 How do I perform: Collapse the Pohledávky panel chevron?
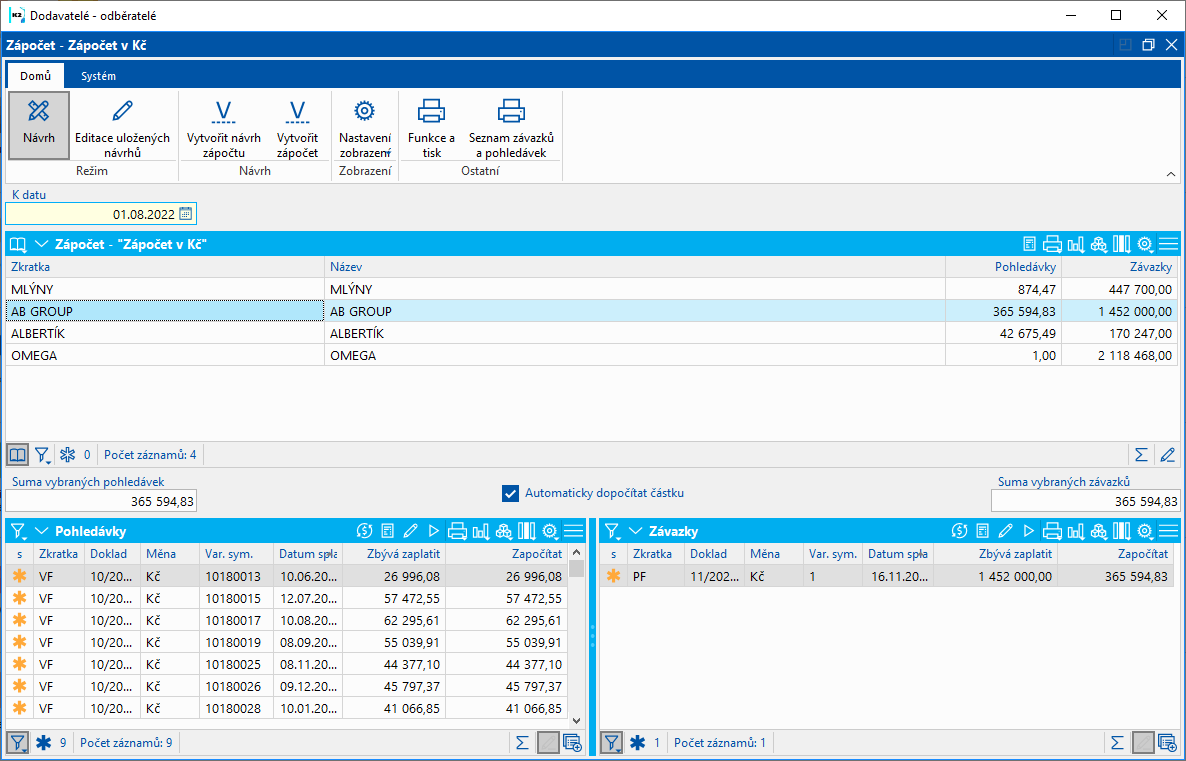click(42, 531)
